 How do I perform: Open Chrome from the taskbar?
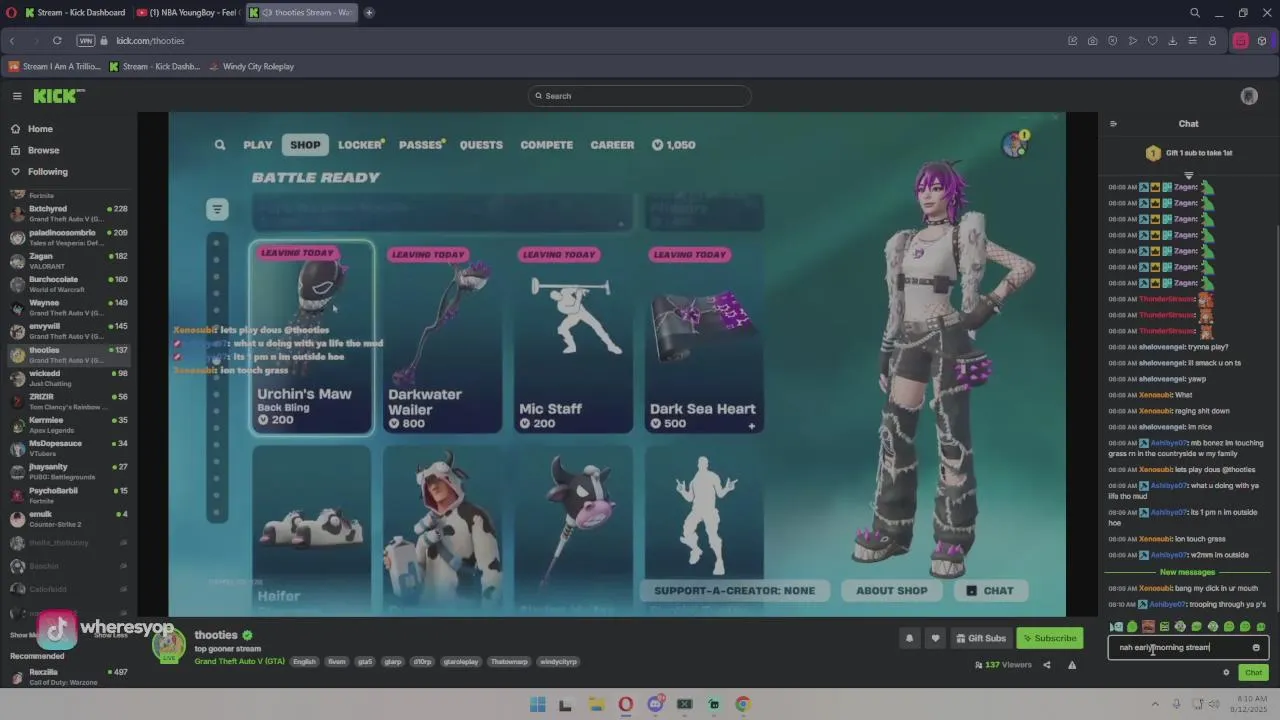(x=742, y=705)
